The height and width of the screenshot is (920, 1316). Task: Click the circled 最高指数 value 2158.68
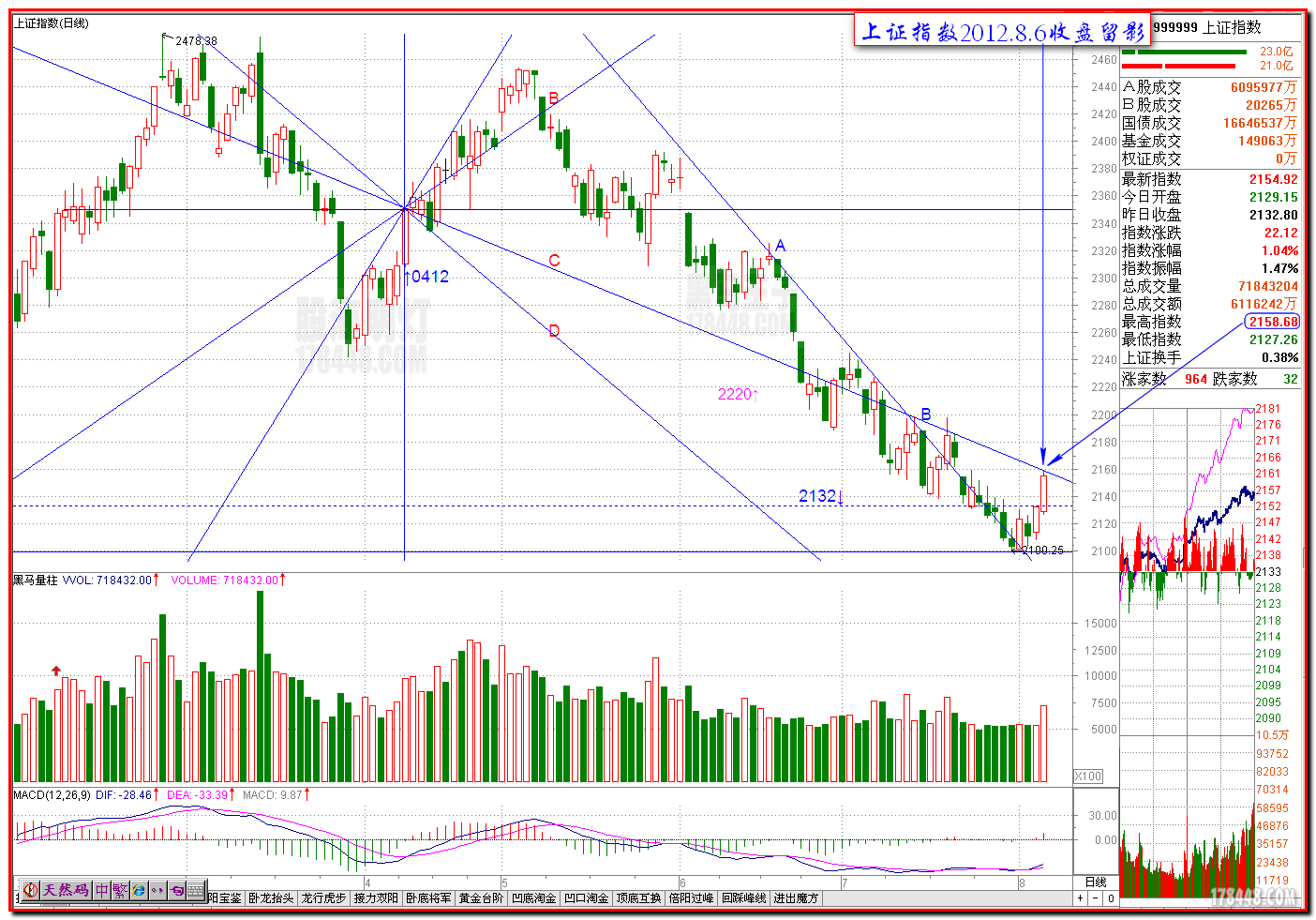[1273, 322]
